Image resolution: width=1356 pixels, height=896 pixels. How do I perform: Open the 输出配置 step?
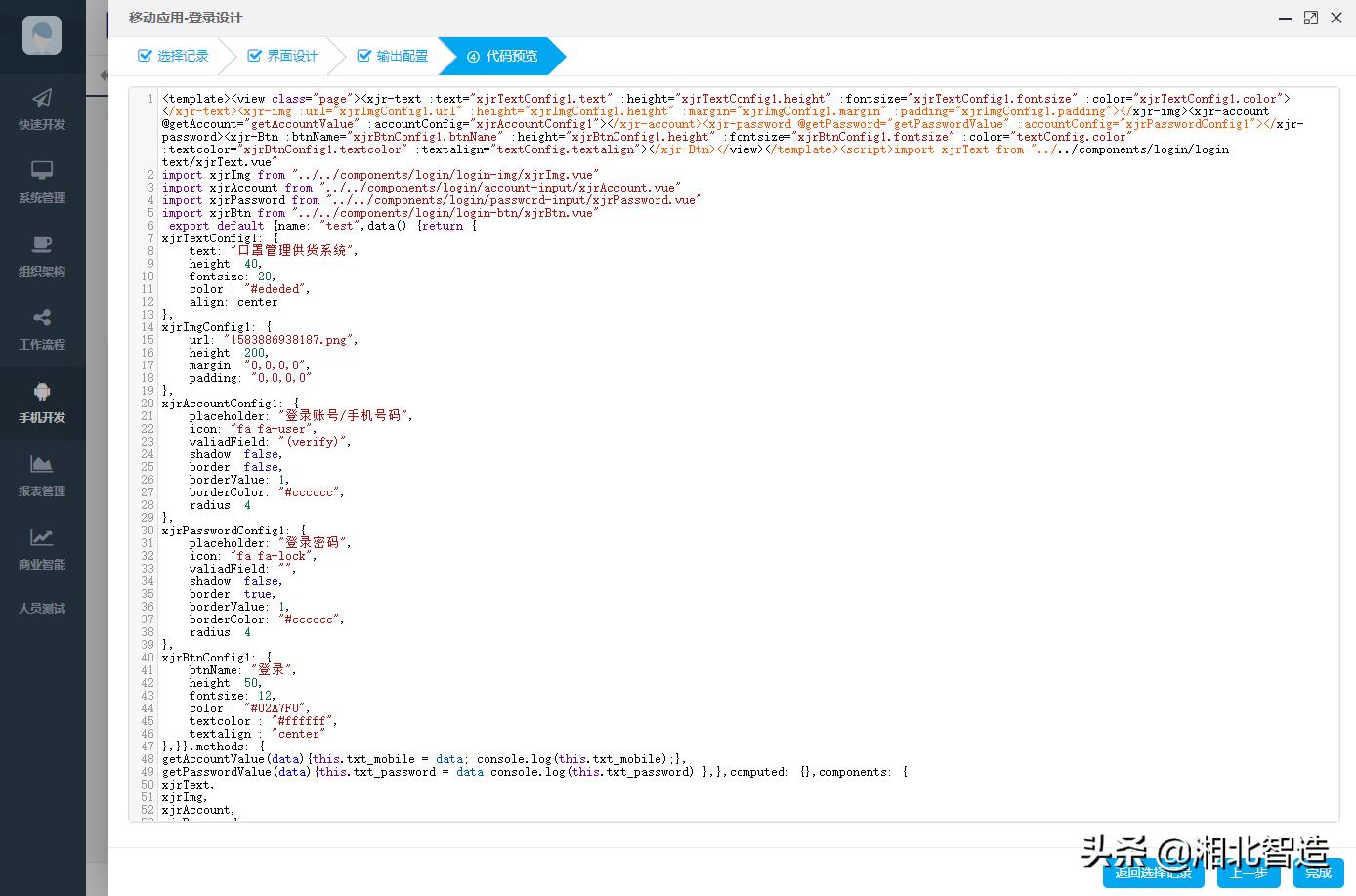coord(402,56)
